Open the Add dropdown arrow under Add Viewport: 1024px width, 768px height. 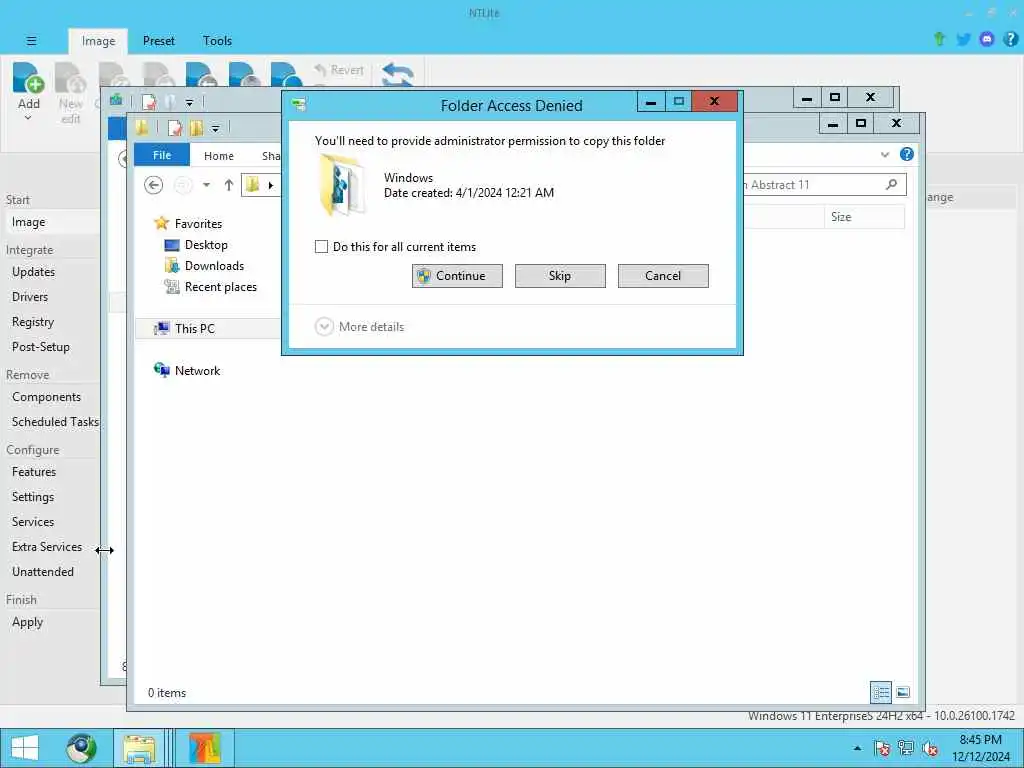[28, 118]
